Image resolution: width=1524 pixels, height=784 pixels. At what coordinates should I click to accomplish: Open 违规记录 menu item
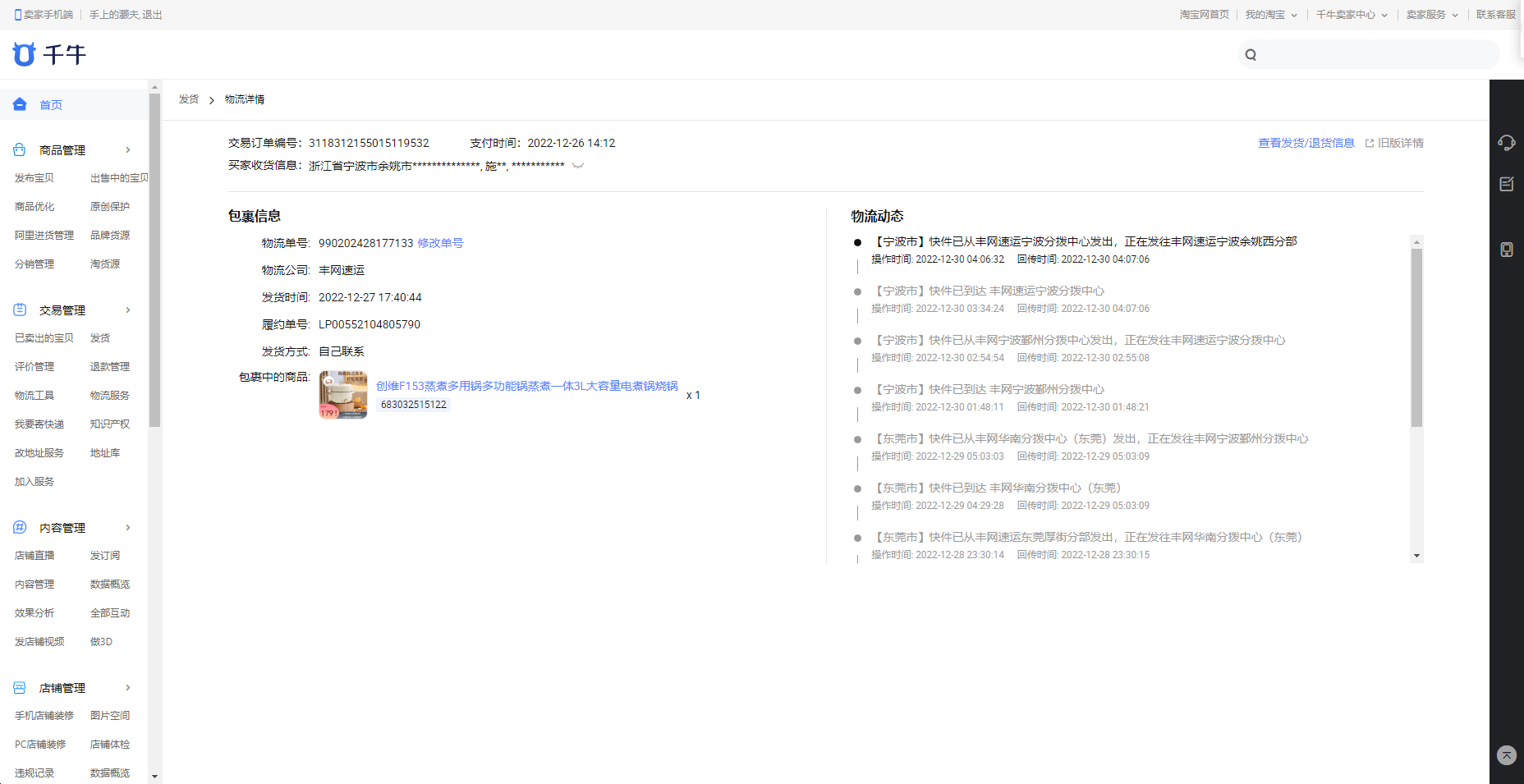click(x=34, y=773)
